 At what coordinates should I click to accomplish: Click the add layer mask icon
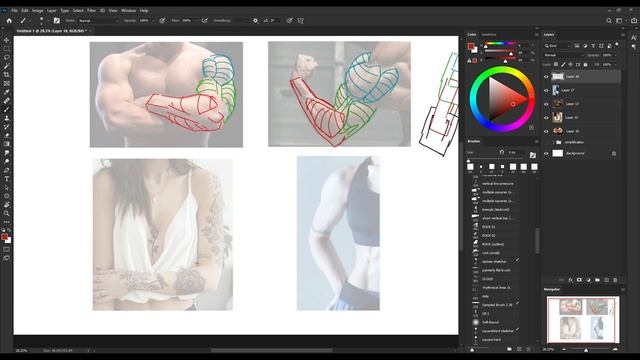coord(579,280)
